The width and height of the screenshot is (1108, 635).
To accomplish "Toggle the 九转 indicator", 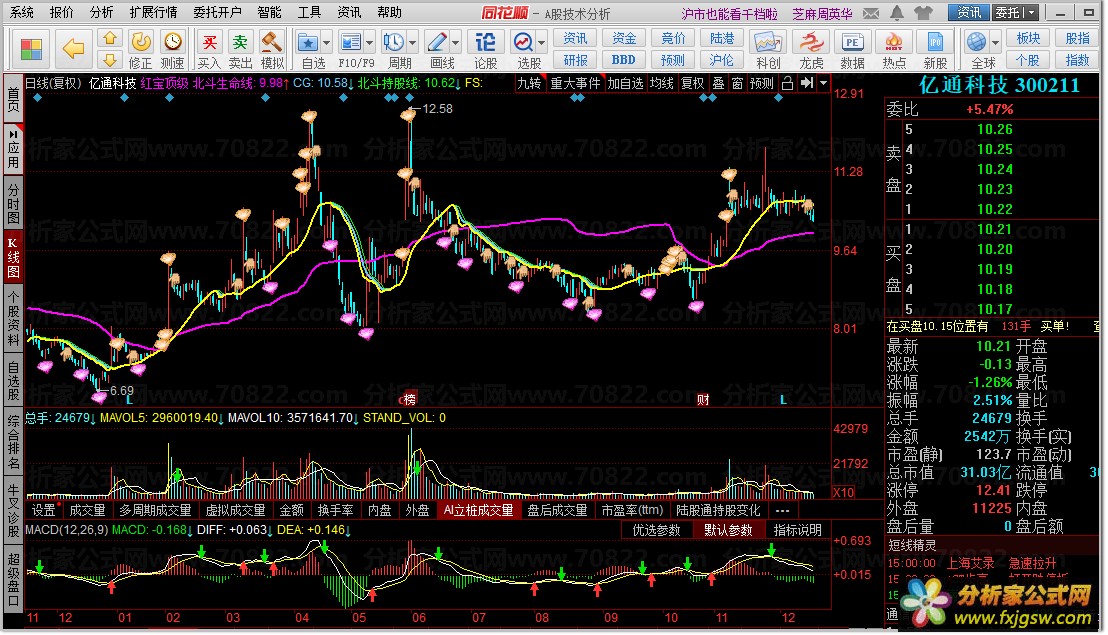I will tap(529, 83).
